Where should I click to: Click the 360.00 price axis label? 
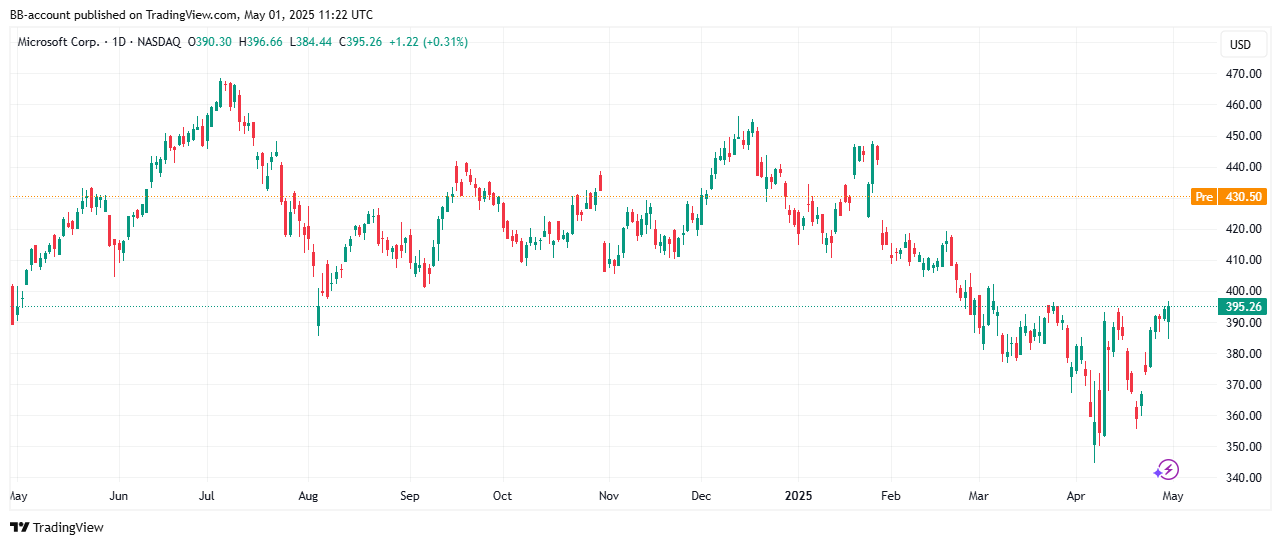(1243, 416)
